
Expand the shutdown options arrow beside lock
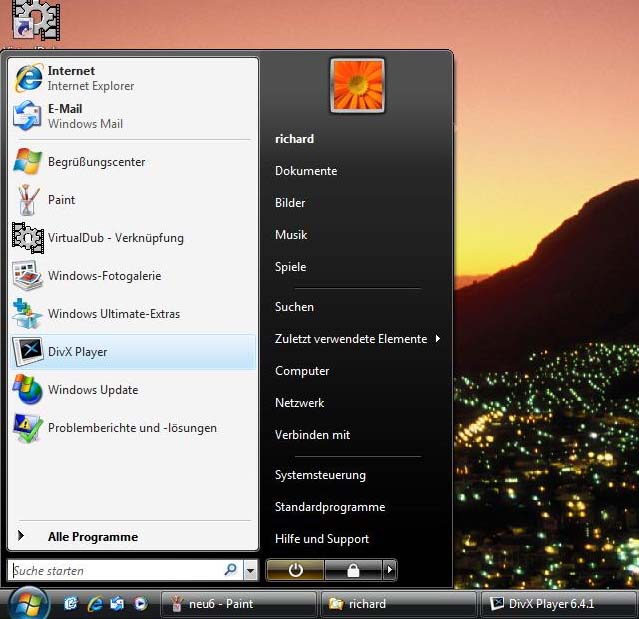(x=390, y=570)
